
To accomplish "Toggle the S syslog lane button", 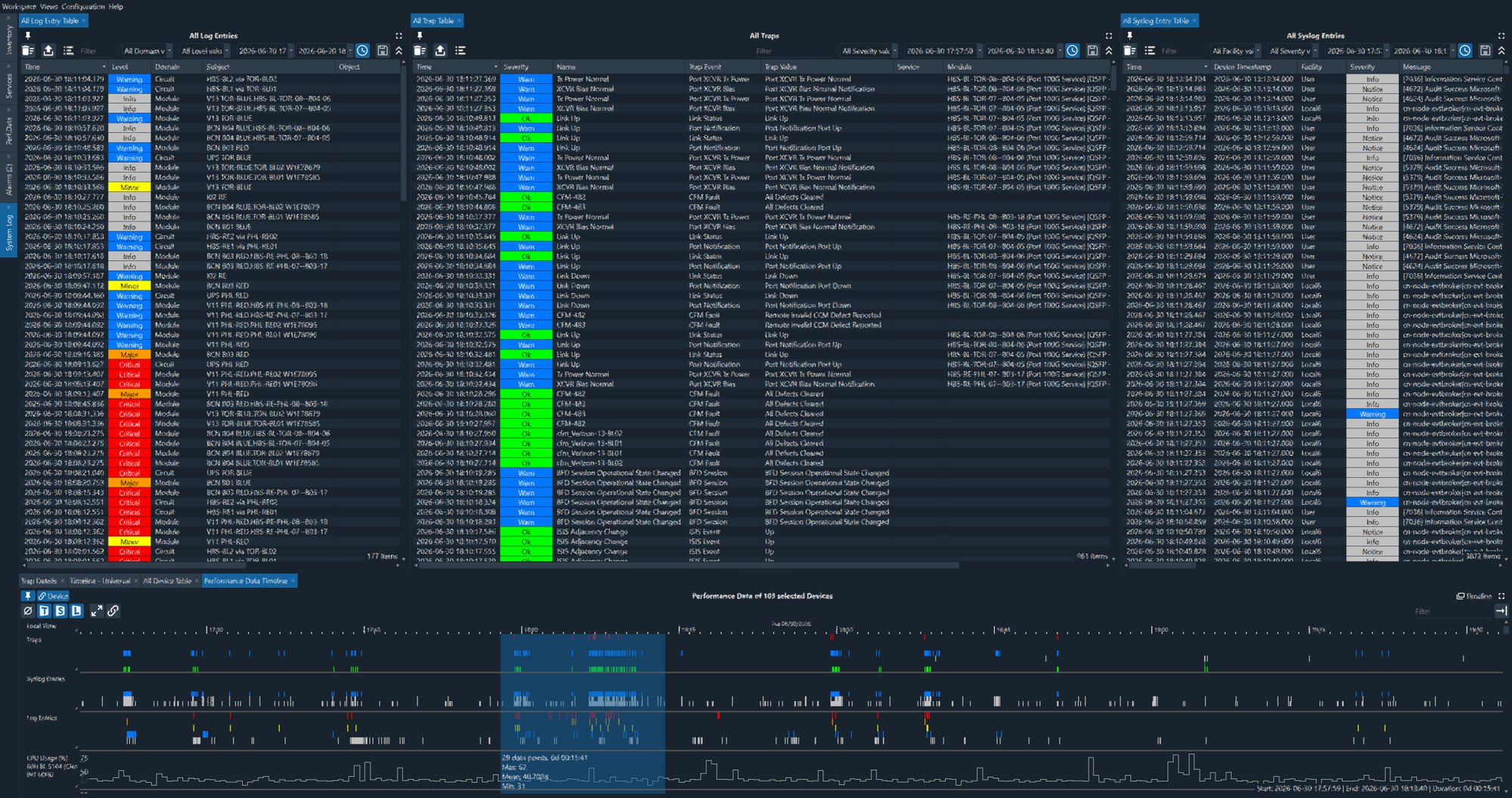I will point(60,610).
